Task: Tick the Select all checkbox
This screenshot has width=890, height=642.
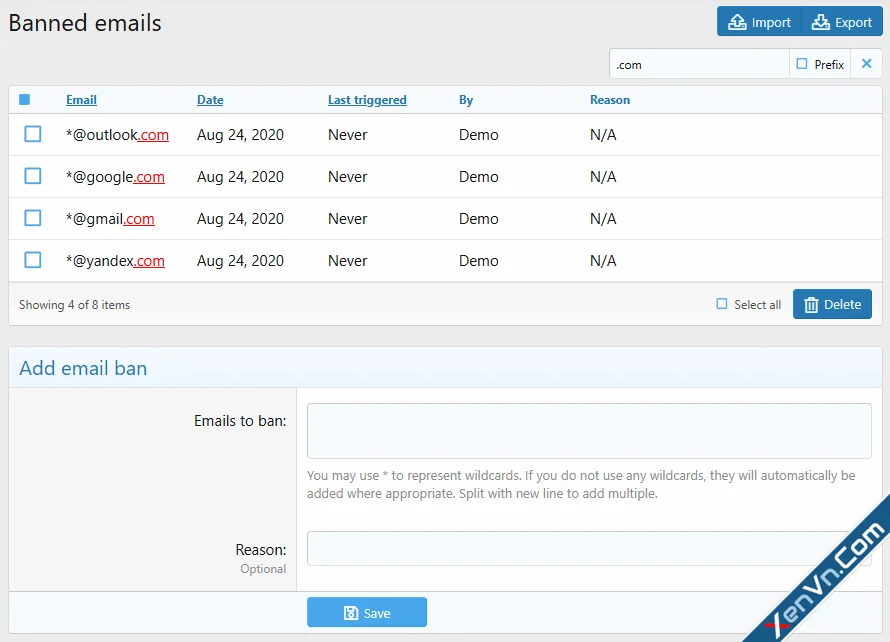Action: (x=723, y=304)
